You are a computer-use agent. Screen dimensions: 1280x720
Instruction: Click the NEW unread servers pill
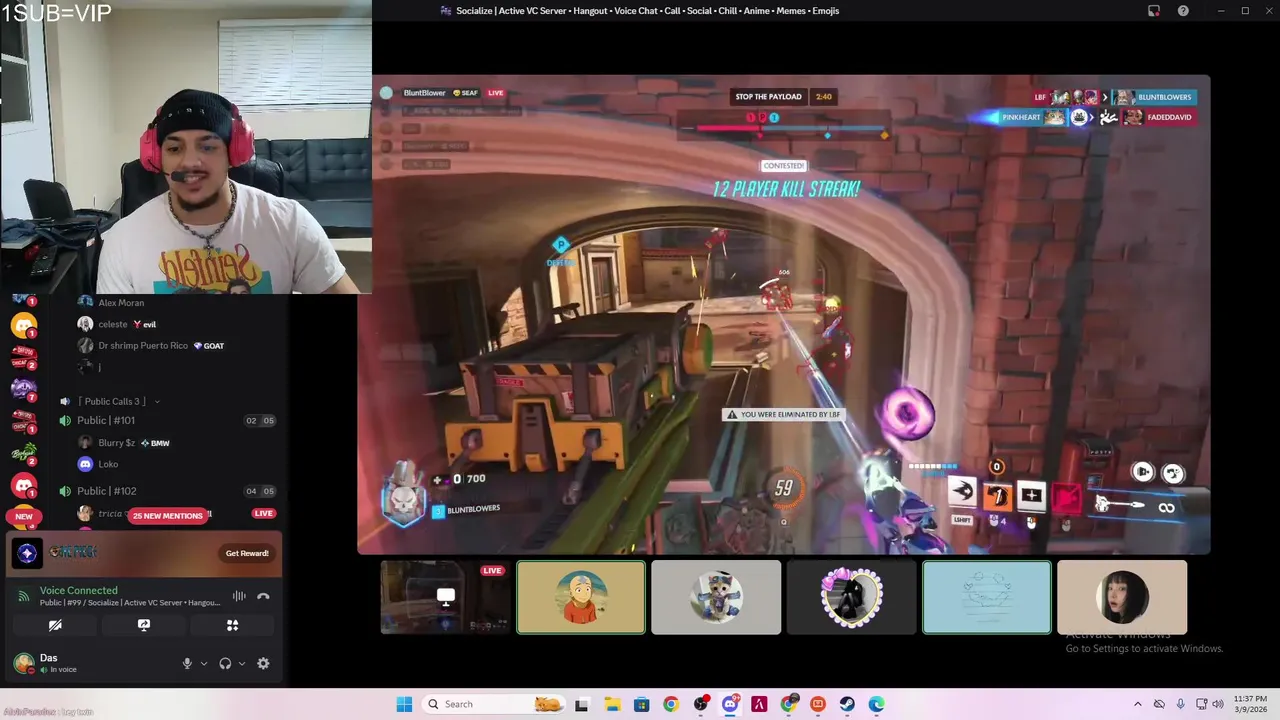pos(24,516)
